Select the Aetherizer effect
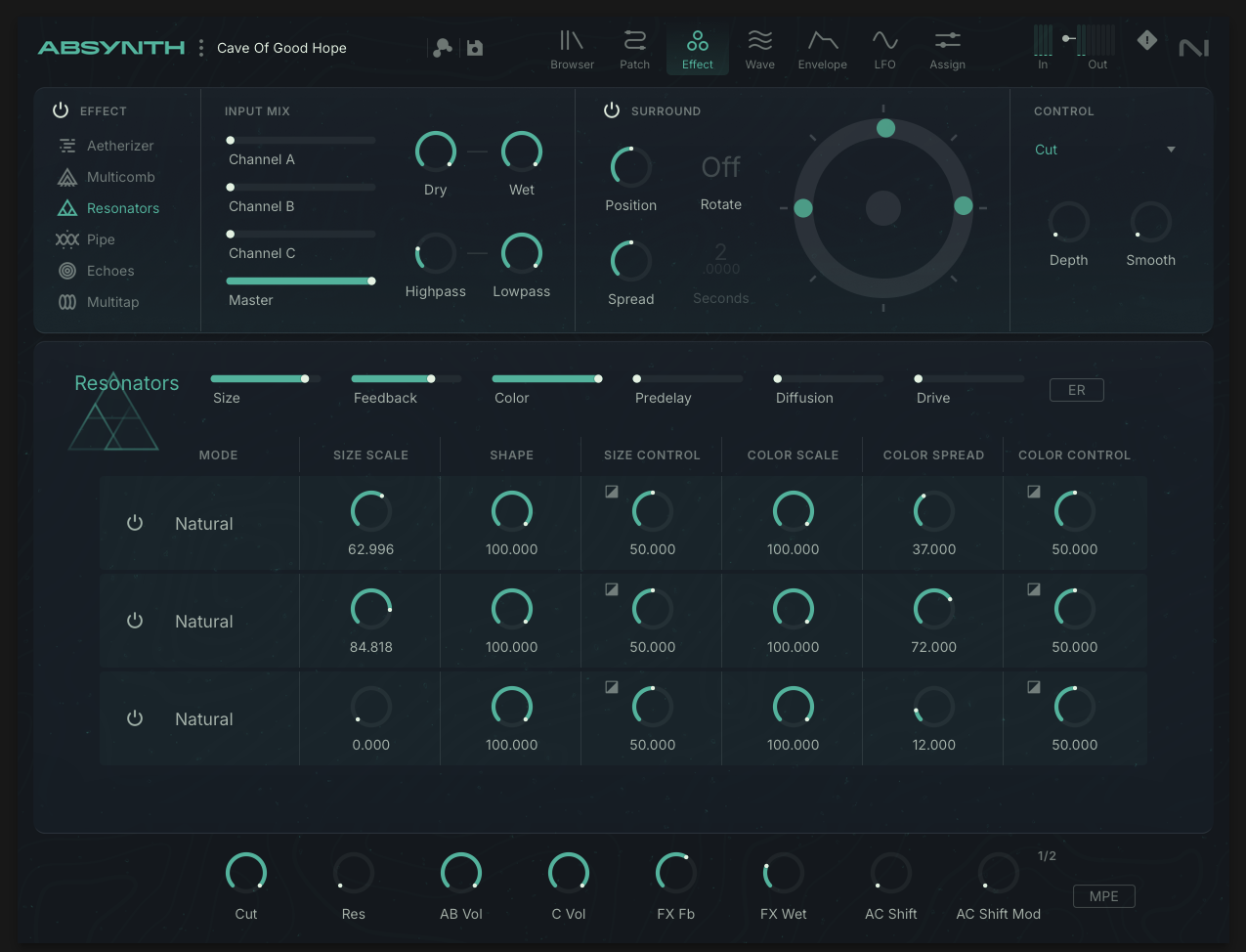 119,146
